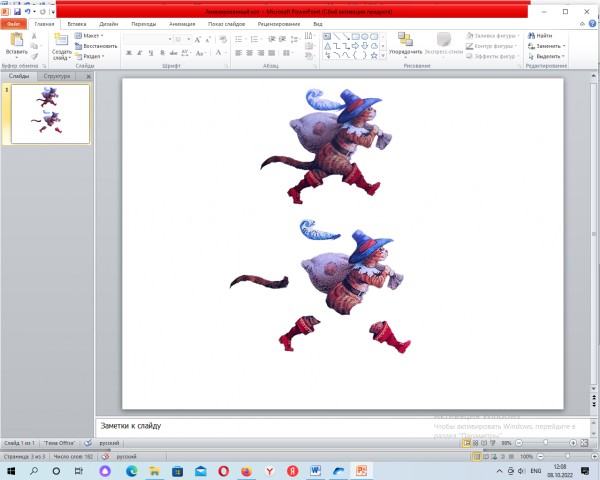The width and height of the screenshot is (600, 480).
Task: Toggle Align Text Right
Action: click(x=261, y=53)
